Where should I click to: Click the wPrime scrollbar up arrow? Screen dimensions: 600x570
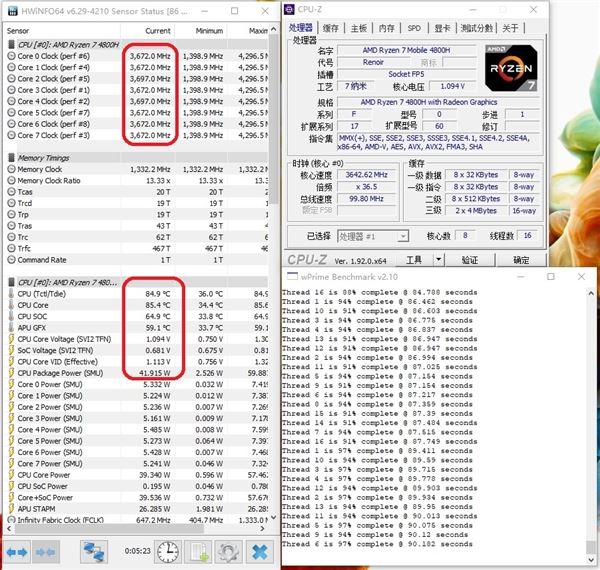pyautogui.click(x=591, y=293)
